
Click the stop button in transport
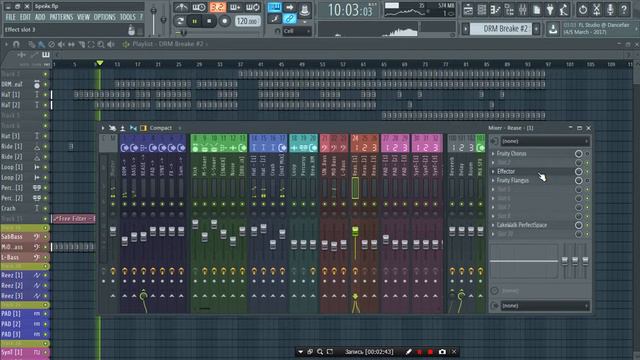point(209,21)
